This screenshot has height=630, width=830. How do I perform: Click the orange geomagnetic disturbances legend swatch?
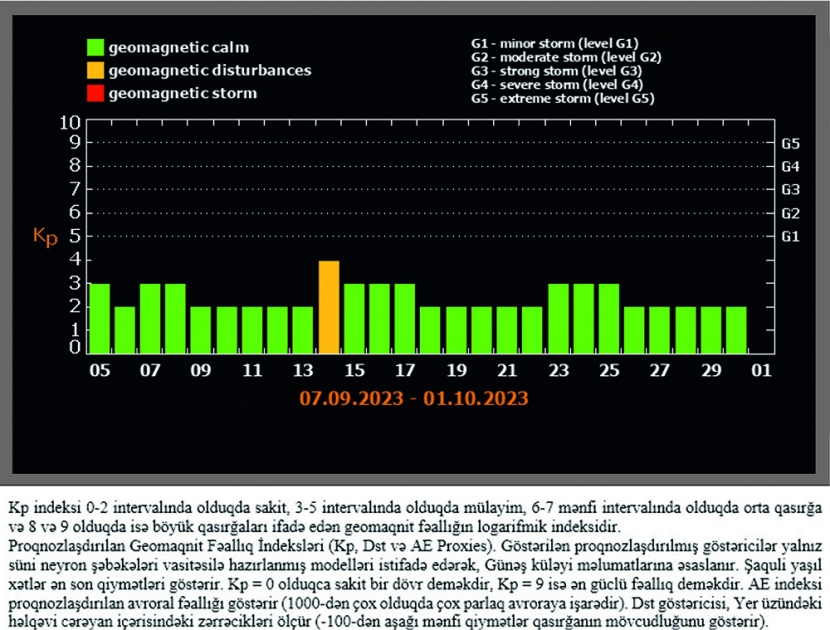tap(95, 71)
